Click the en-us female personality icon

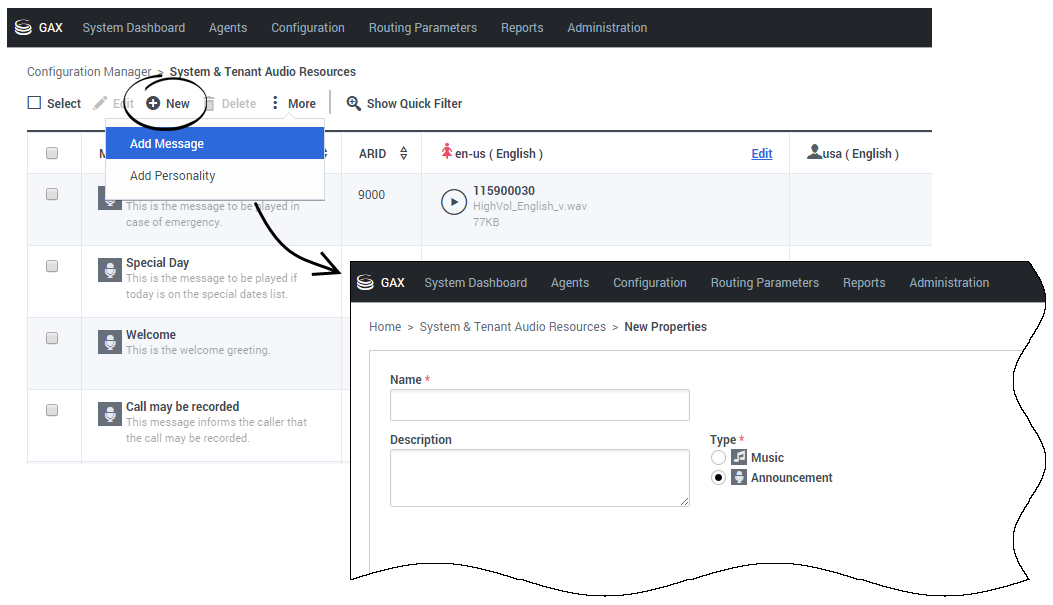pos(447,153)
